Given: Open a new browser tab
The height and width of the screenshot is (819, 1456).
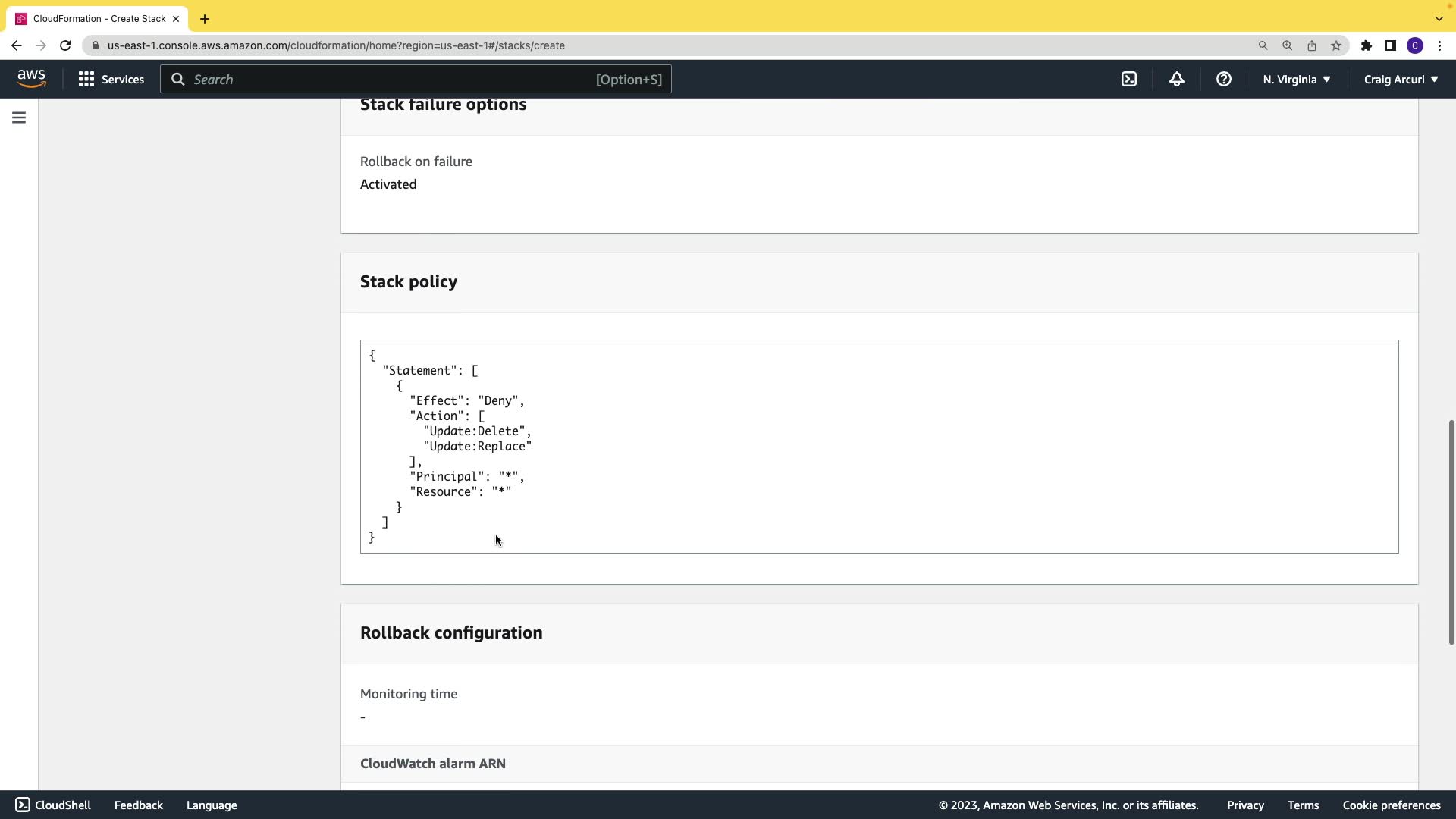Looking at the screenshot, I should point(204,19).
